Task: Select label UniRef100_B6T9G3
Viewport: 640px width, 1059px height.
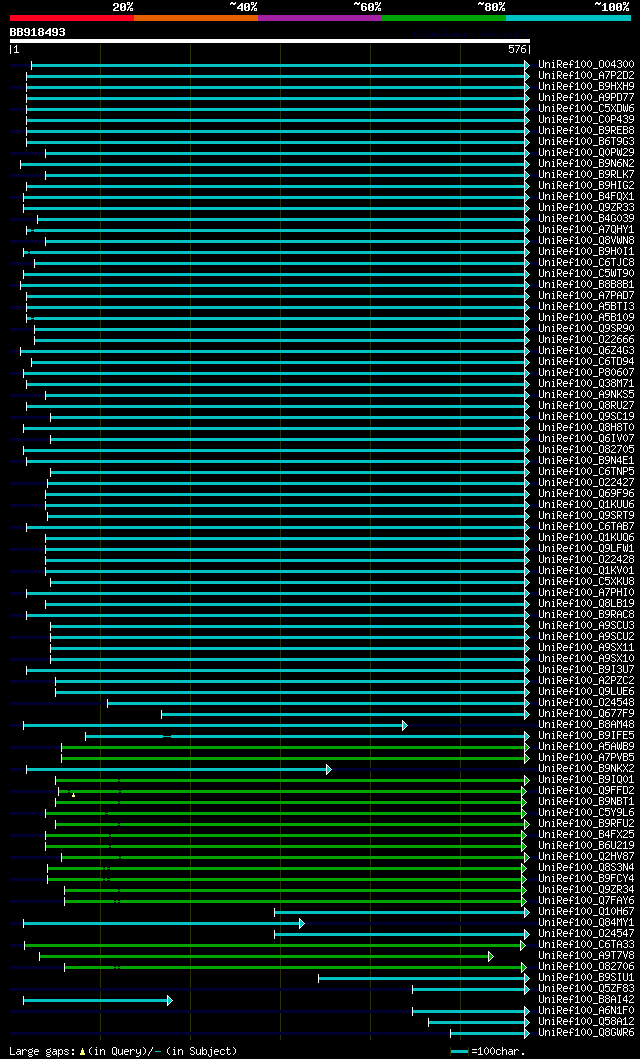Action: [x=586, y=142]
